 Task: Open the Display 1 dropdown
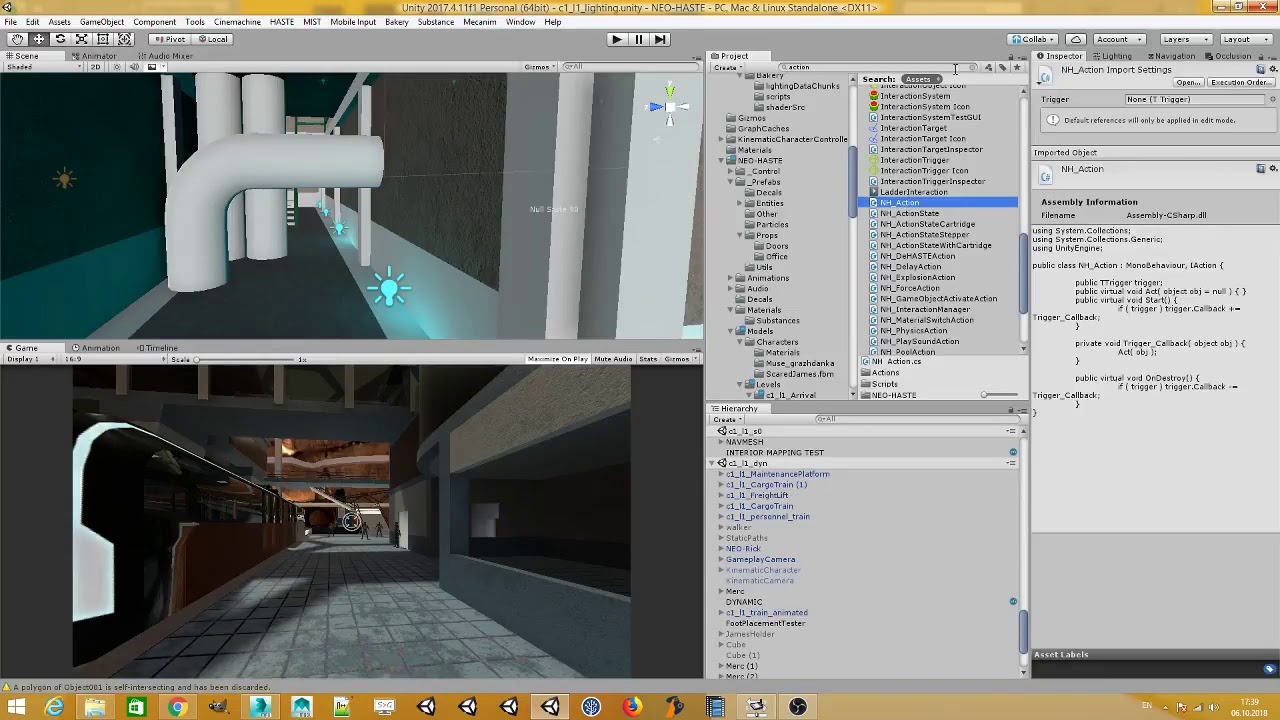[x=32, y=359]
